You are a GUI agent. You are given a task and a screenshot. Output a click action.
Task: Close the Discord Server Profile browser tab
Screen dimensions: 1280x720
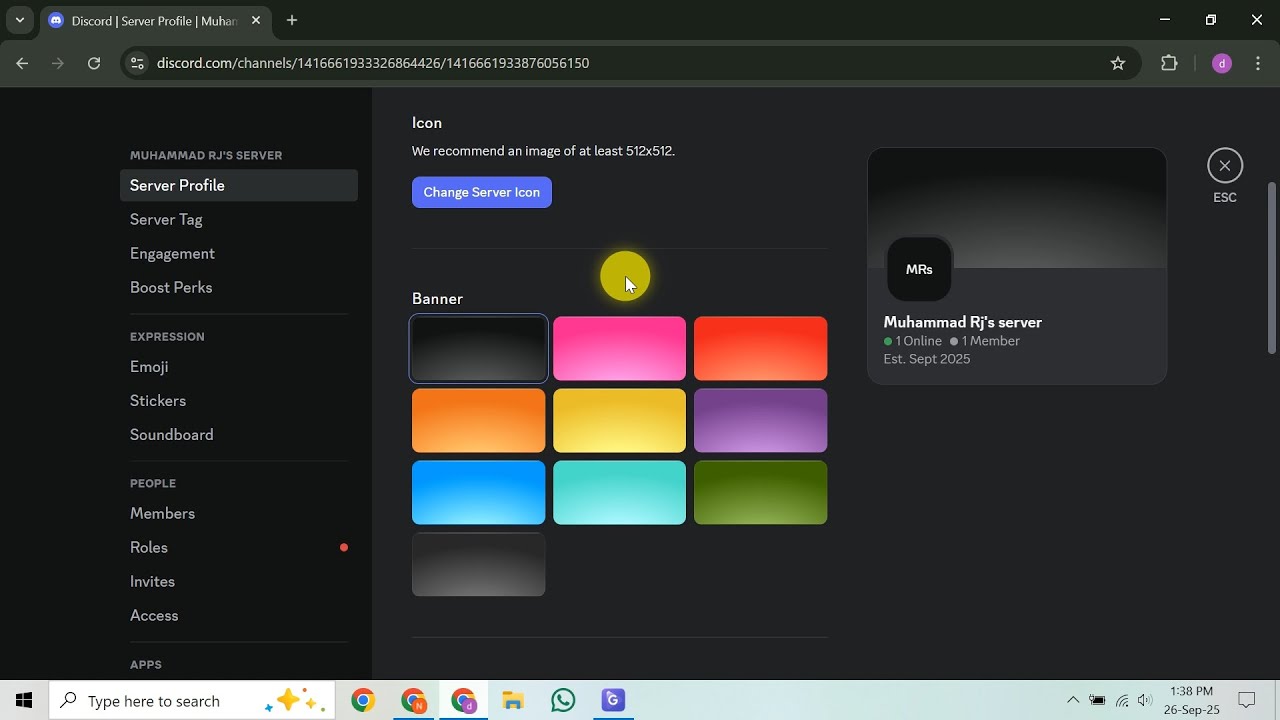coord(256,20)
